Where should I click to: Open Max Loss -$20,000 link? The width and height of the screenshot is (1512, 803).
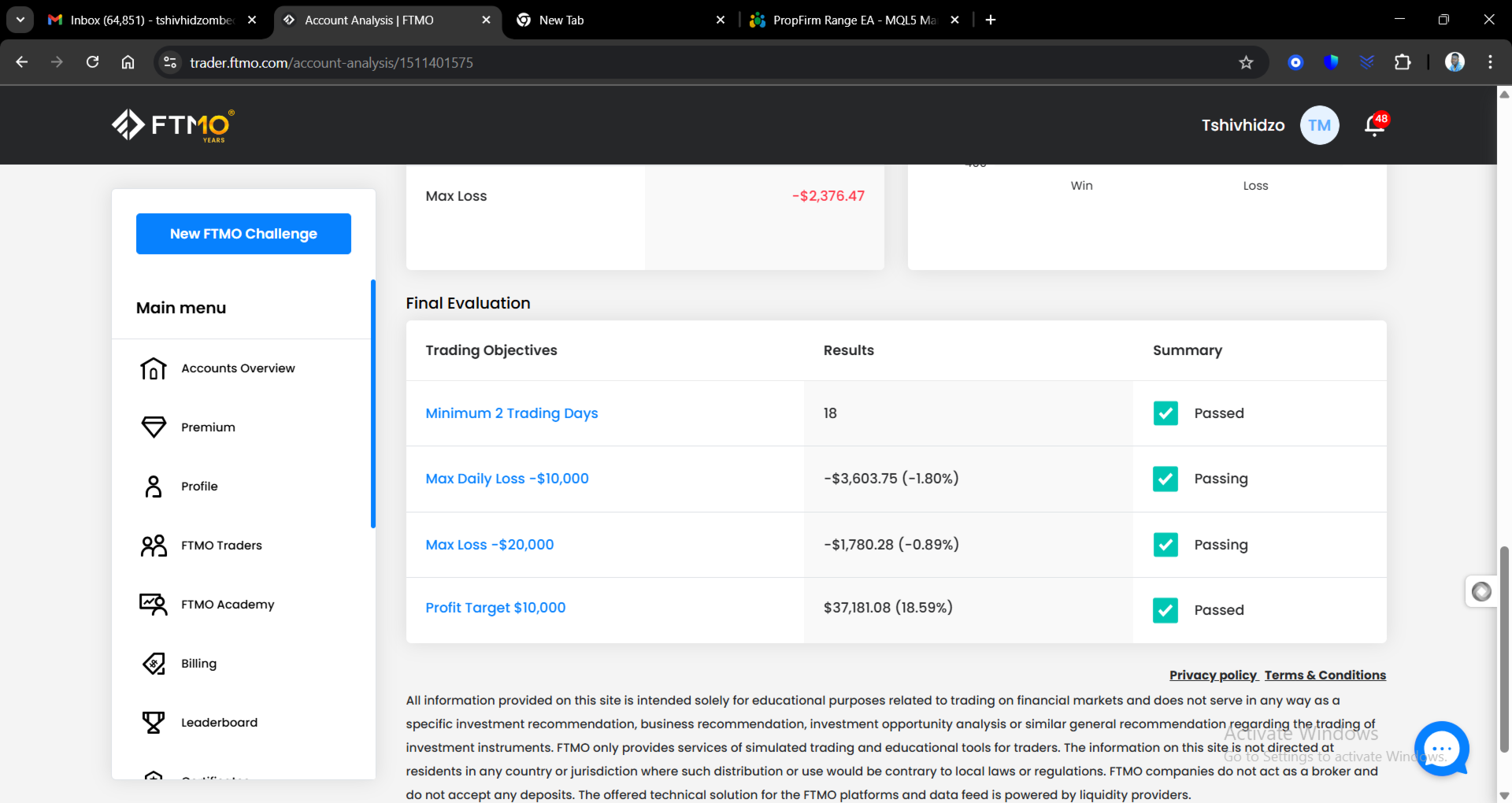pyautogui.click(x=490, y=545)
